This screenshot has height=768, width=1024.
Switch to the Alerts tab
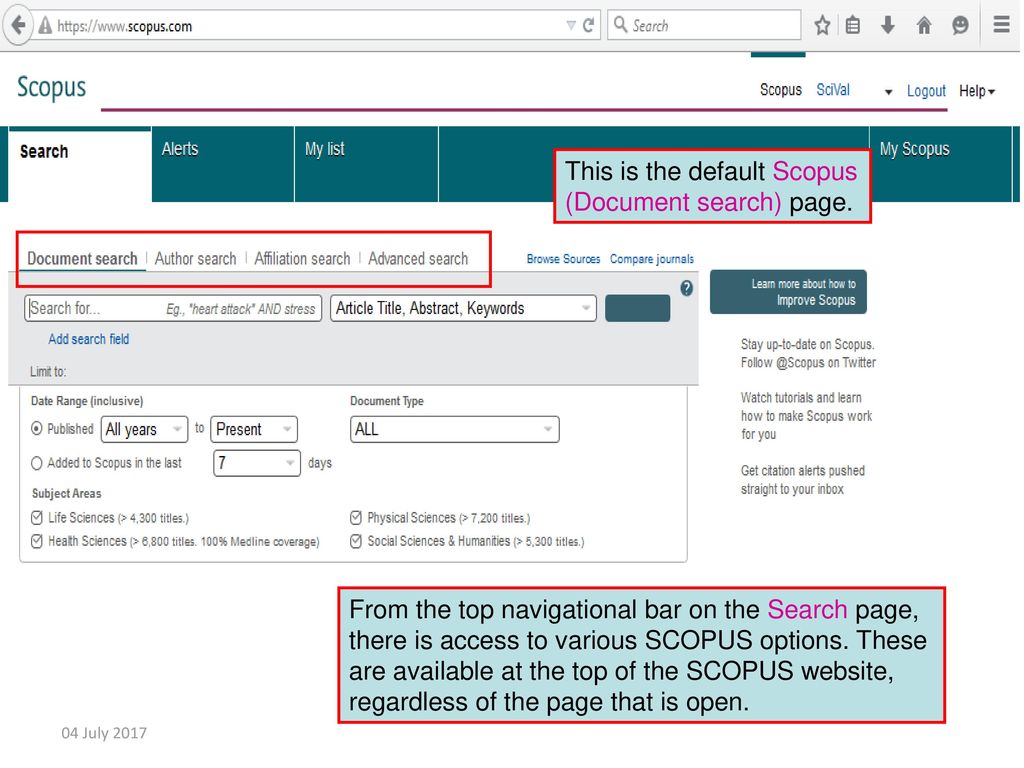[x=223, y=164]
